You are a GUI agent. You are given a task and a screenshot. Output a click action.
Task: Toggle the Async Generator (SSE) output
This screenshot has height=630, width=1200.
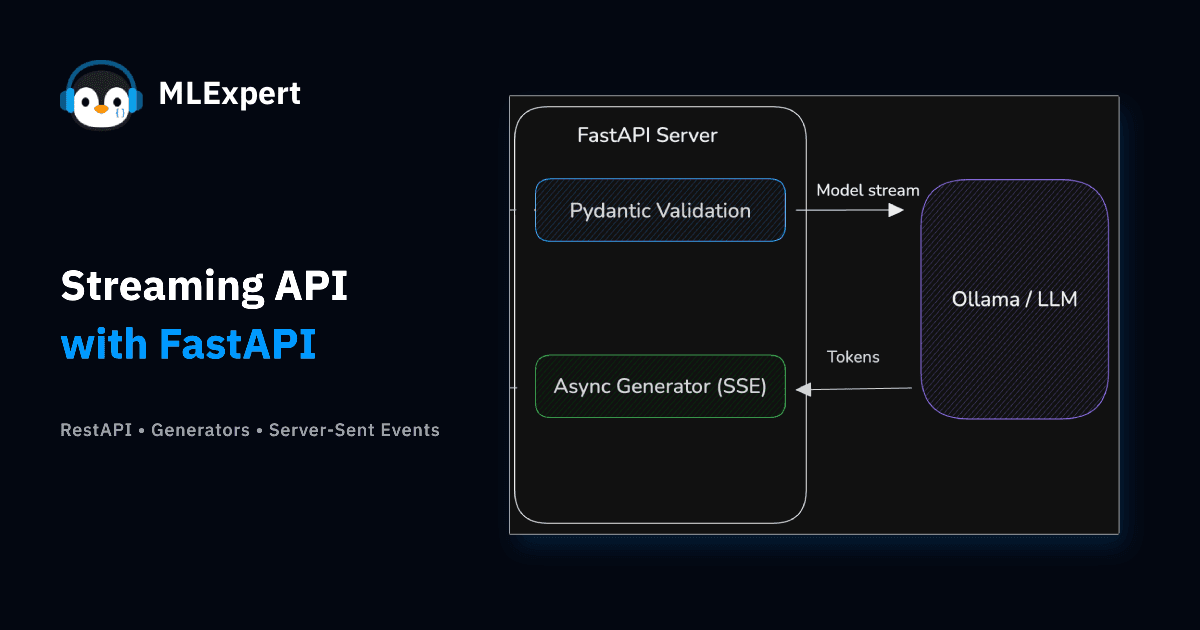point(660,386)
